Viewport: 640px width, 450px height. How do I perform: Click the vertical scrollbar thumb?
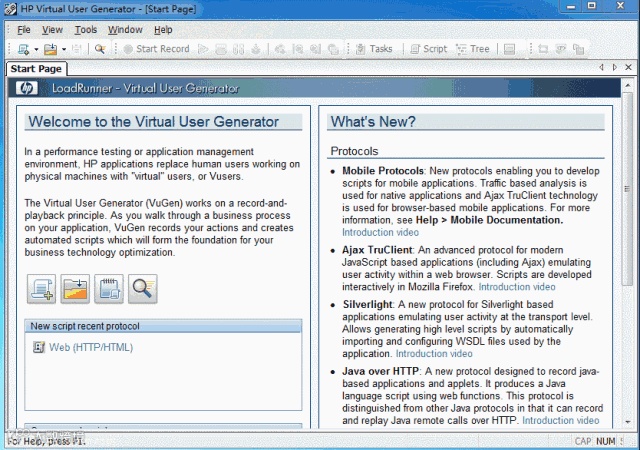(x=627, y=188)
